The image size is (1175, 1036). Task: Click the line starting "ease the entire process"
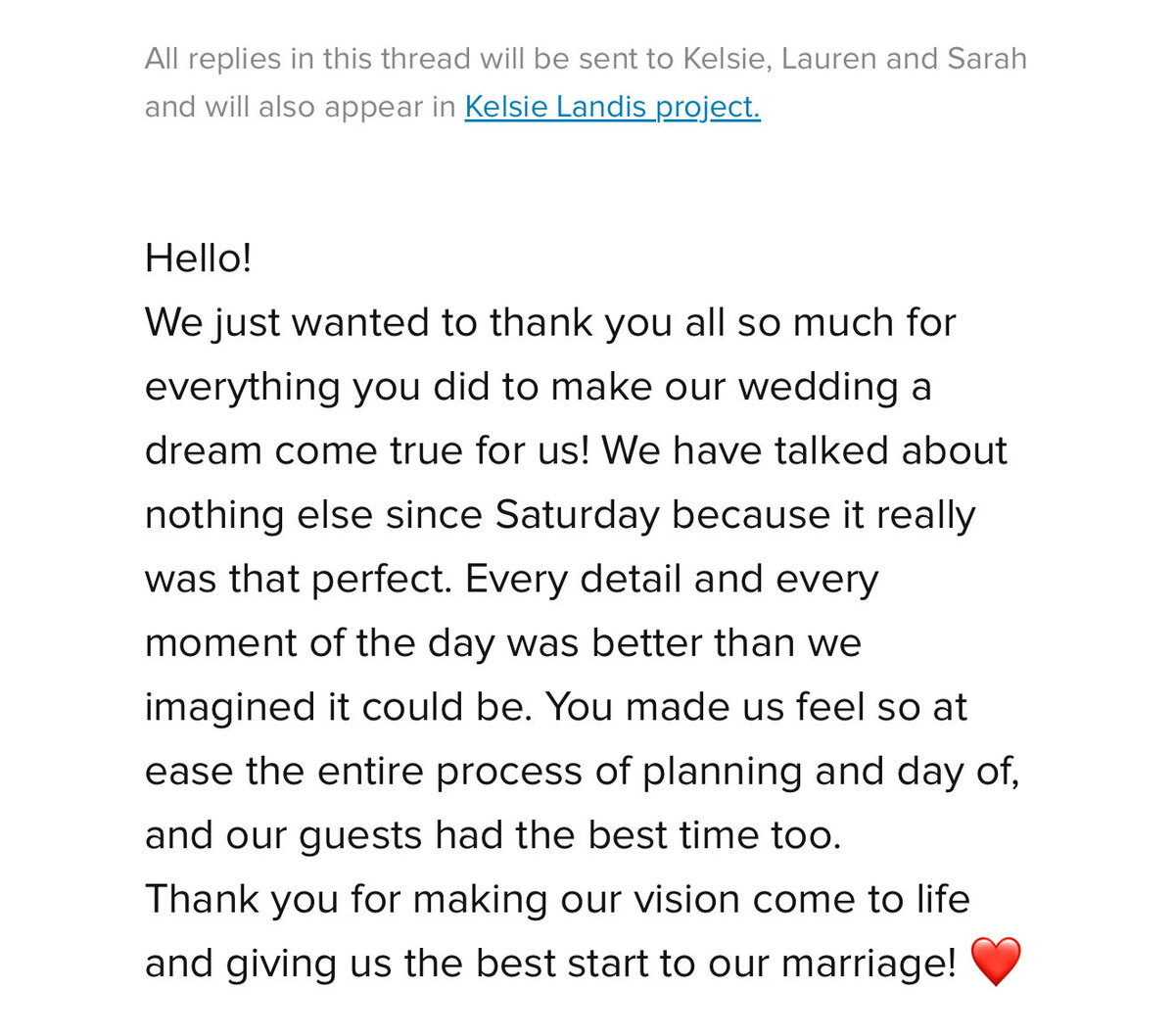[583, 772]
